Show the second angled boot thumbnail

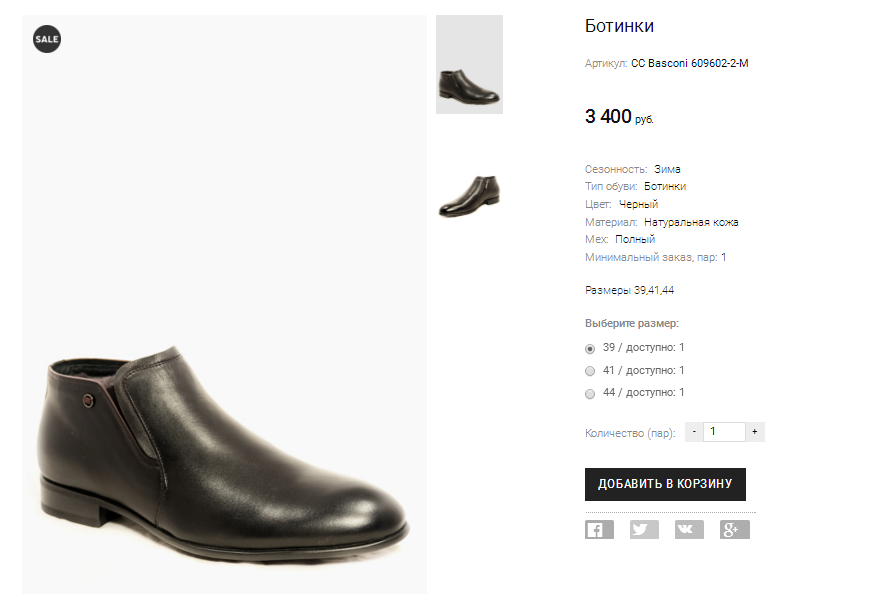coord(469,195)
